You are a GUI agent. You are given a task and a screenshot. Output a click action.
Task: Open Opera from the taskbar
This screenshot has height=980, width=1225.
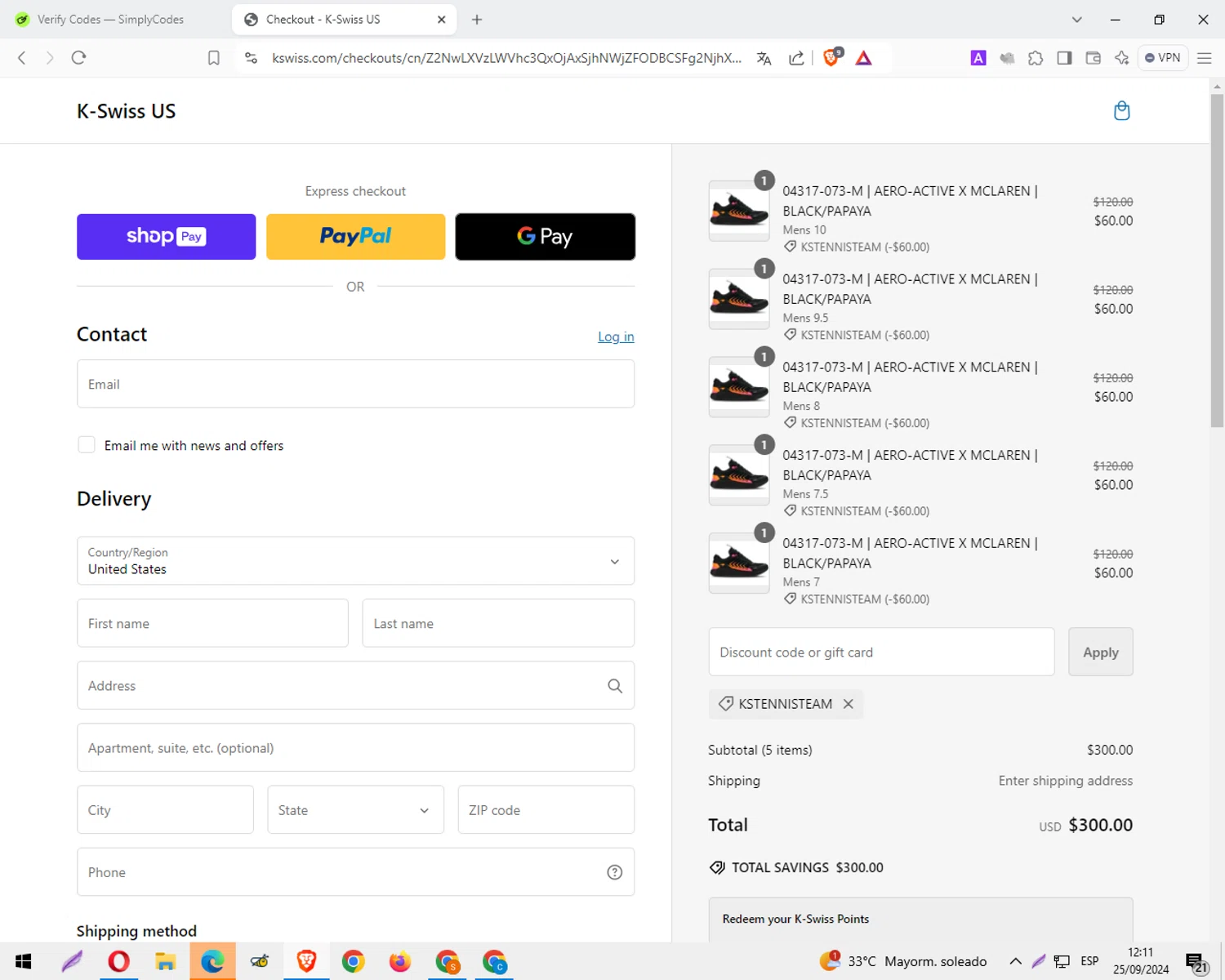[x=118, y=961]
